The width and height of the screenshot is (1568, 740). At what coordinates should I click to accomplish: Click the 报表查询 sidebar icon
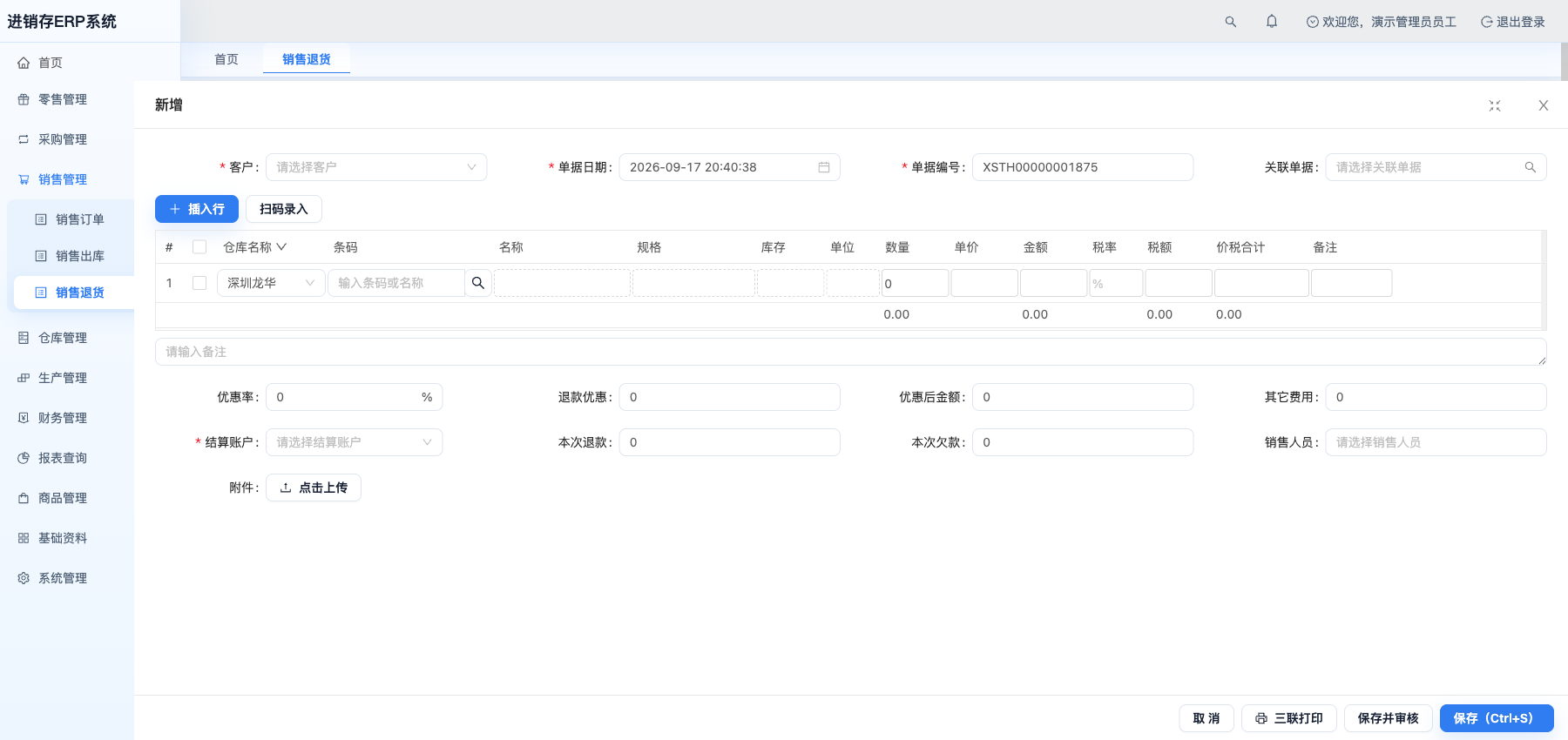[24, 458]
